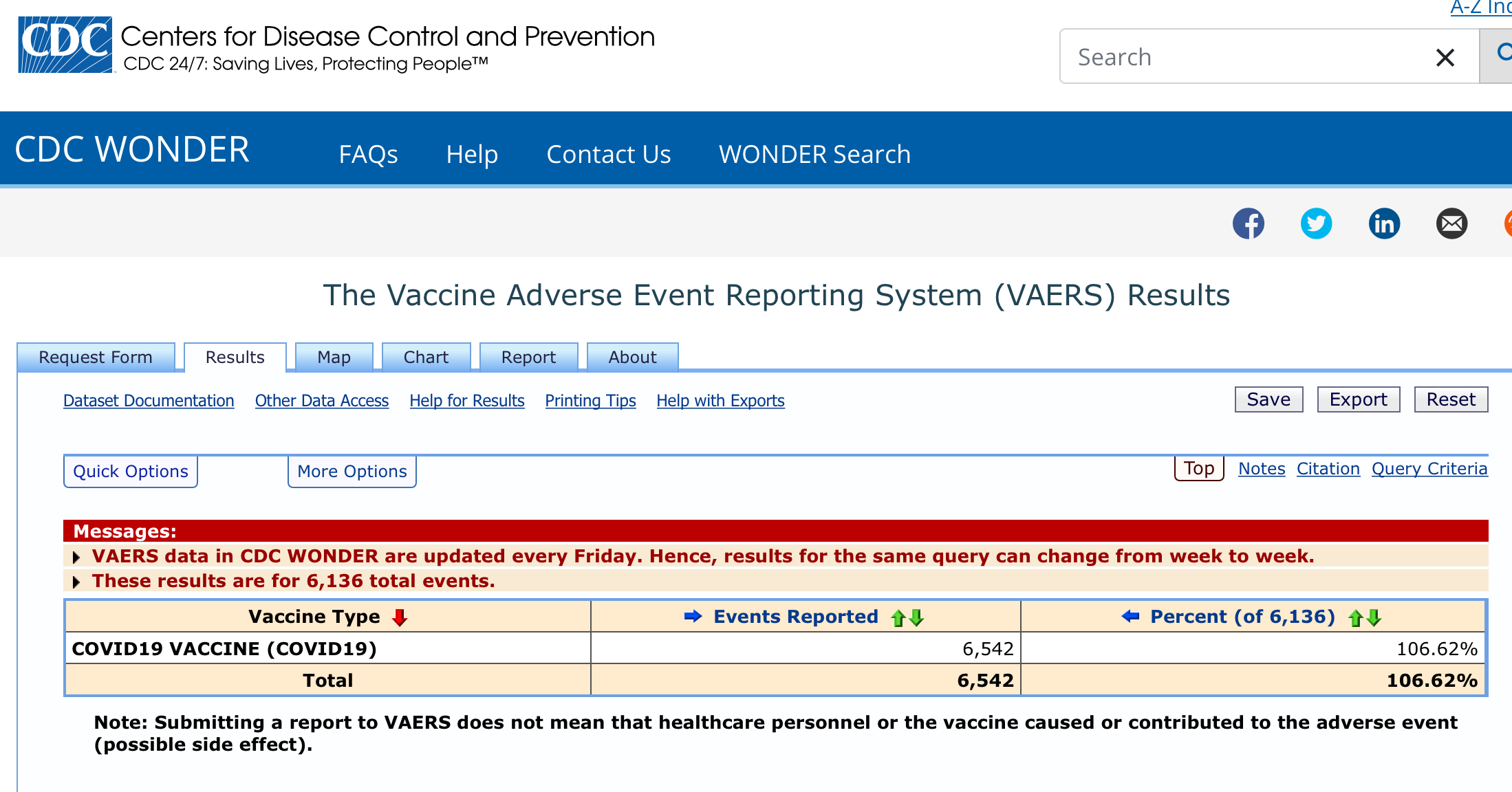Share page via email icon
Image resolution: width=1512 pixels, height=792 pixels.
tap(1451, 223)
